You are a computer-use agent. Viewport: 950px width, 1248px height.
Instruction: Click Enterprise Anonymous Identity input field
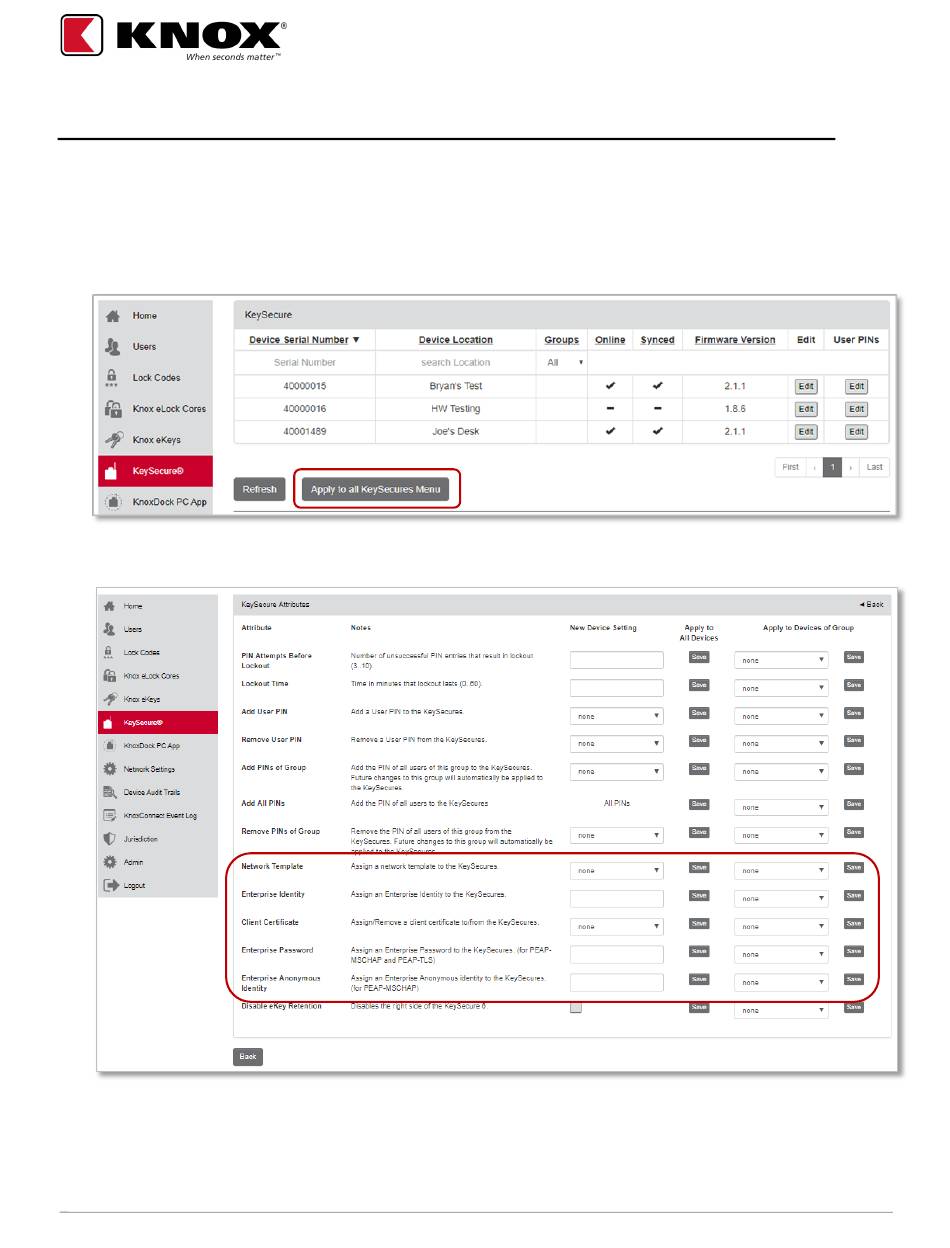(617, 982)
